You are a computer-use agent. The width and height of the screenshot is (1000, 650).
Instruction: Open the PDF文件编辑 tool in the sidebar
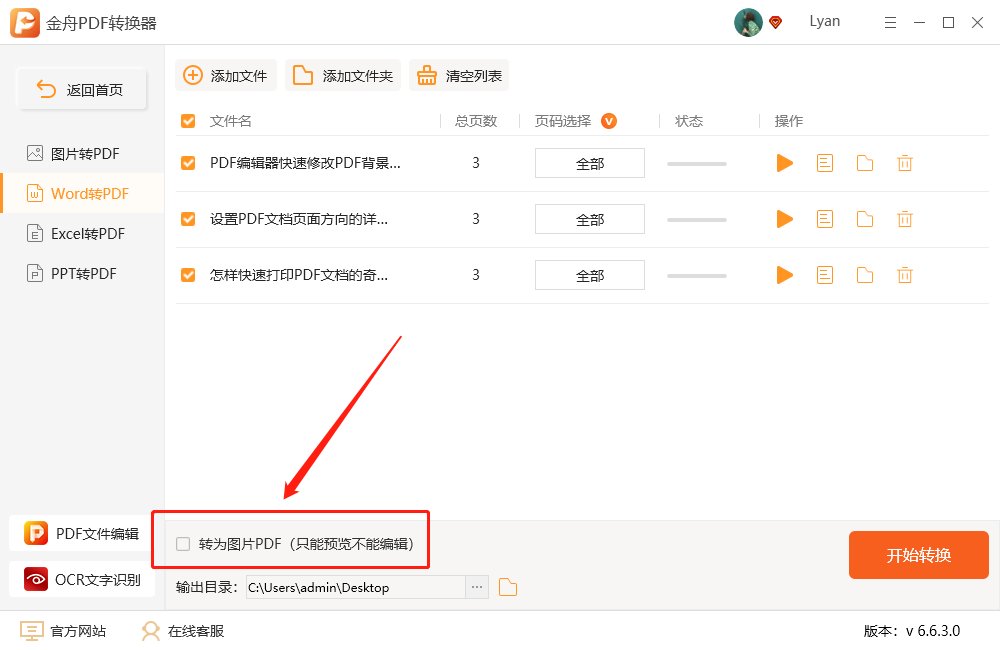pos(80,533)
